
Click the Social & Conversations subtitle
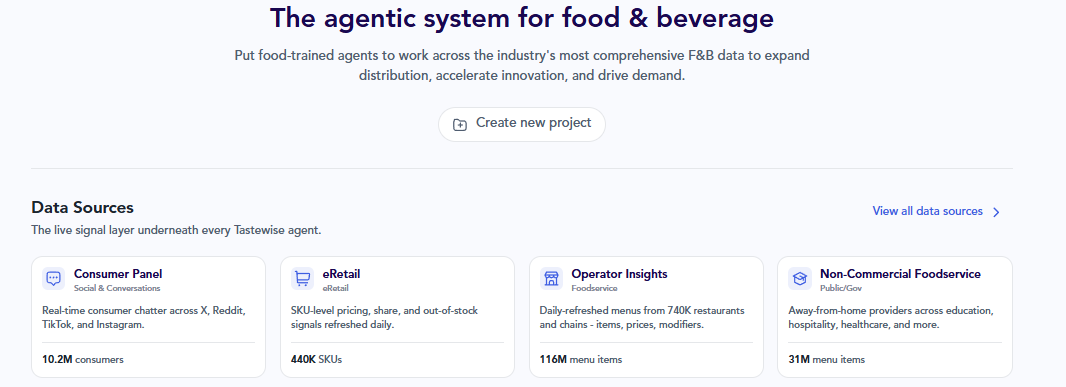[x=117, y=288]
